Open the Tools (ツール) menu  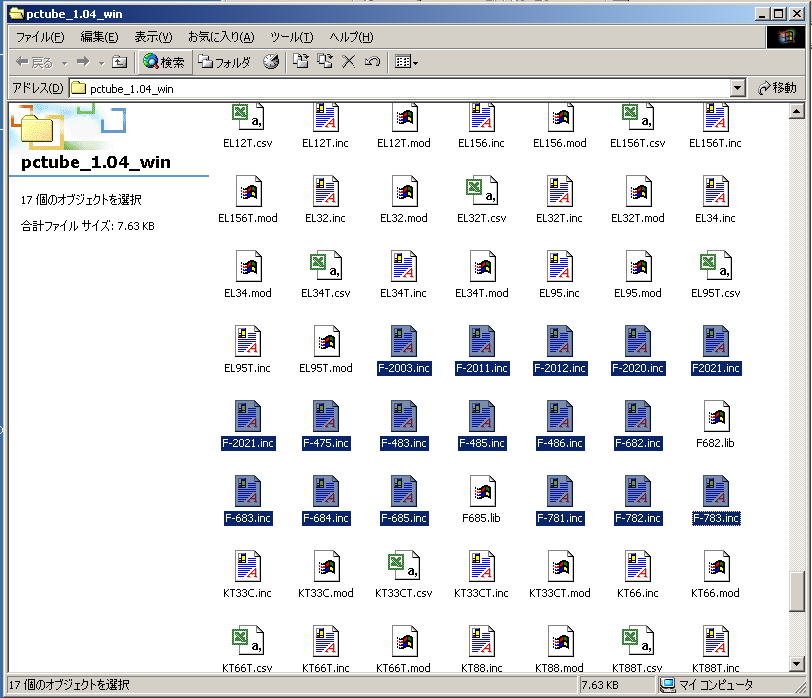point(292,37)
